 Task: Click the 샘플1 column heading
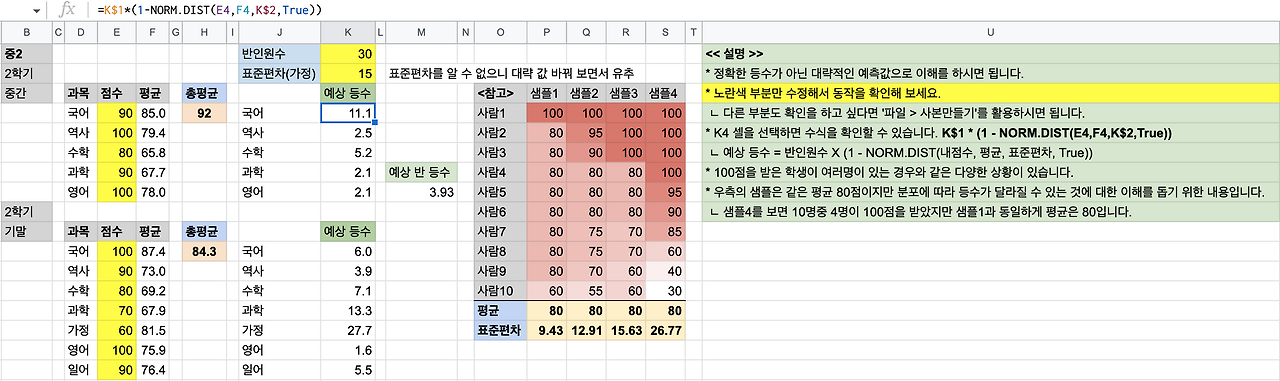[548, 93]
